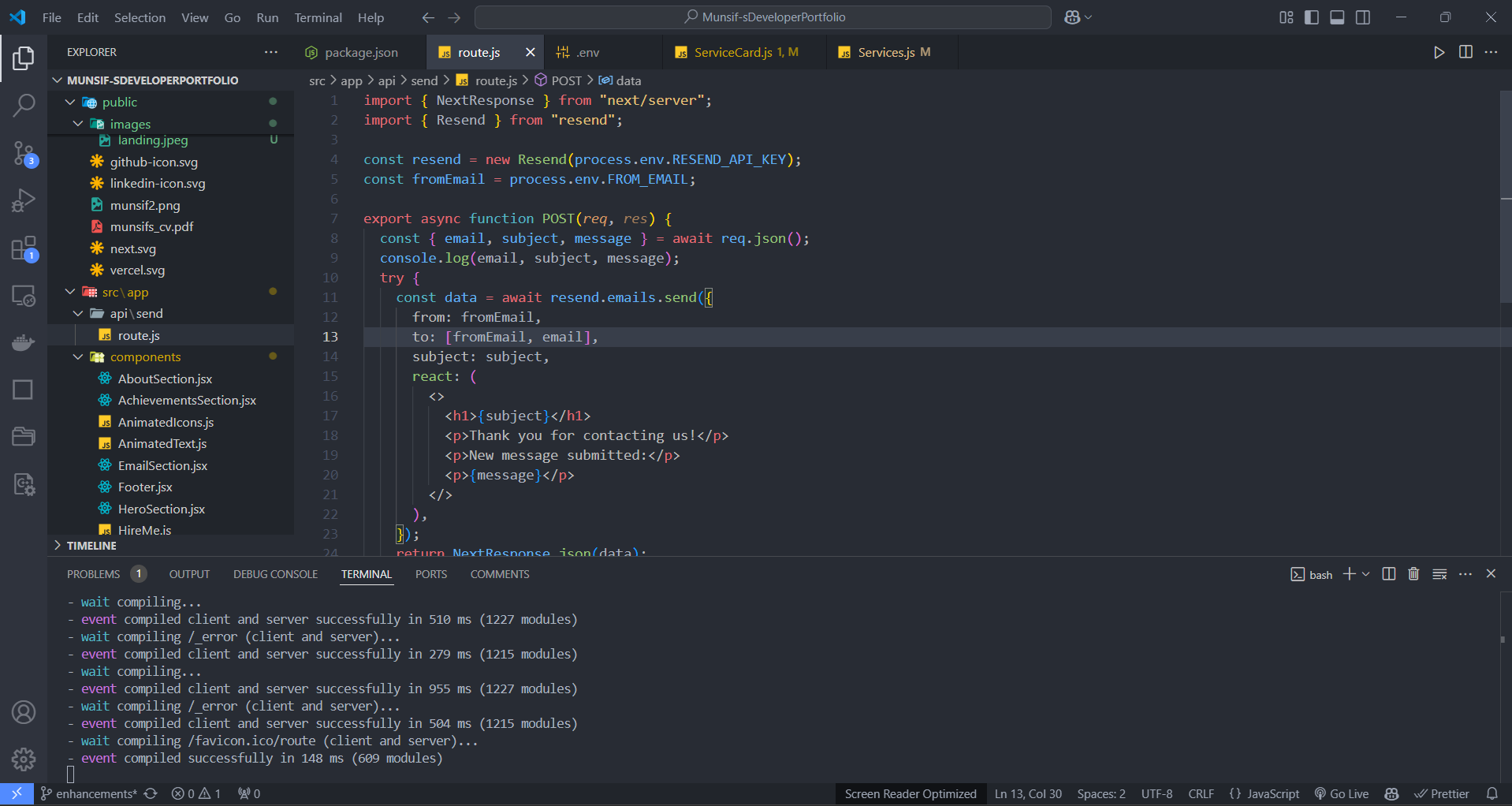Click Customize Layout icon

[1286, 17]
